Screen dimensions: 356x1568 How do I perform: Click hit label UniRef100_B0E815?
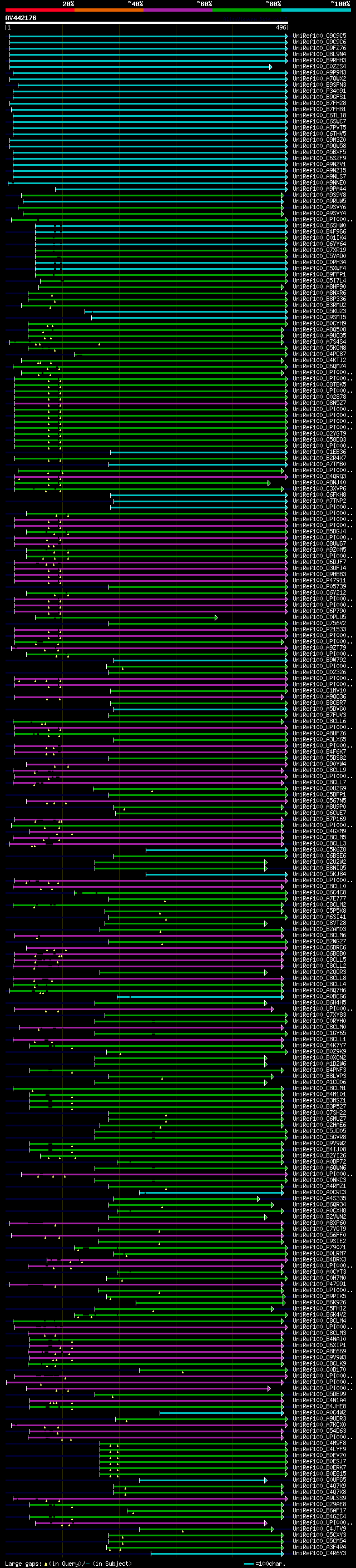319,1473
